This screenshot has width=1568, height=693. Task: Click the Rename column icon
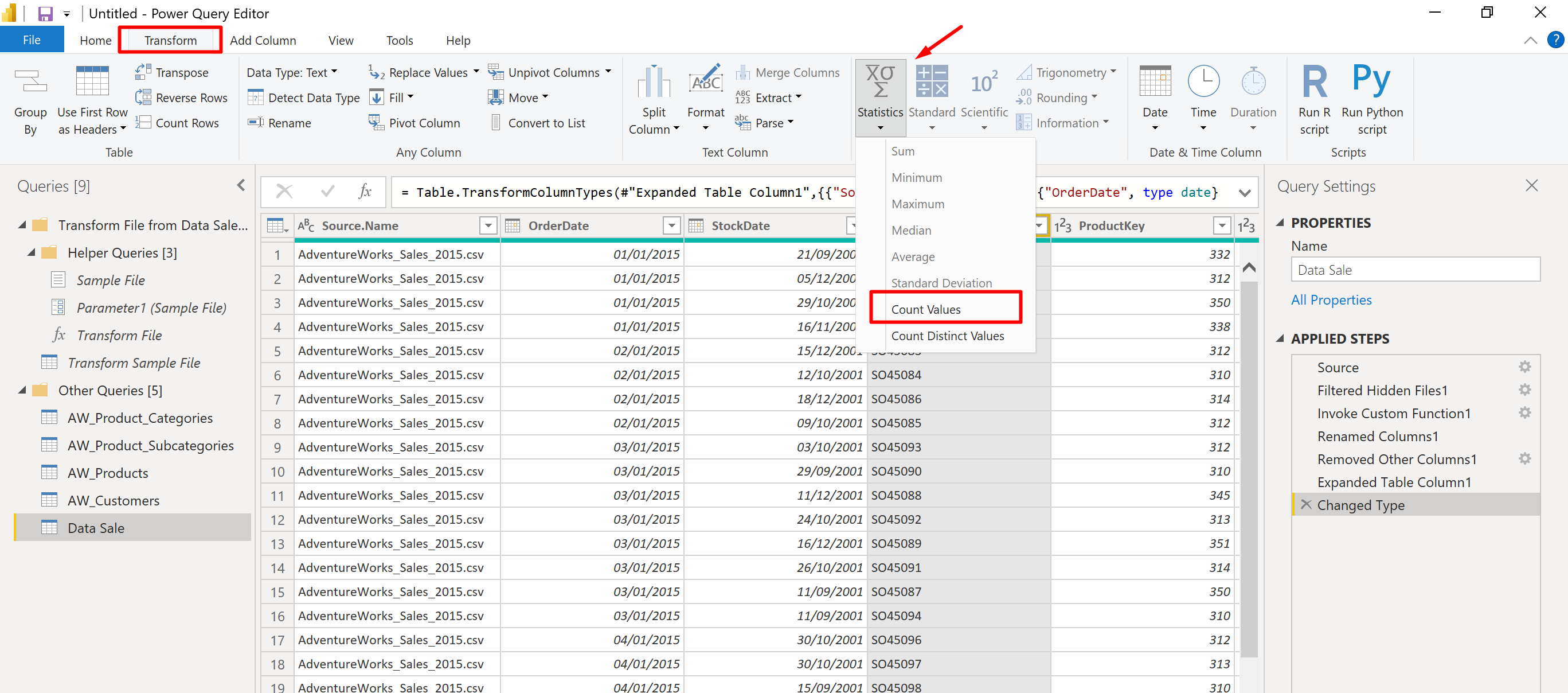[256, 122]
